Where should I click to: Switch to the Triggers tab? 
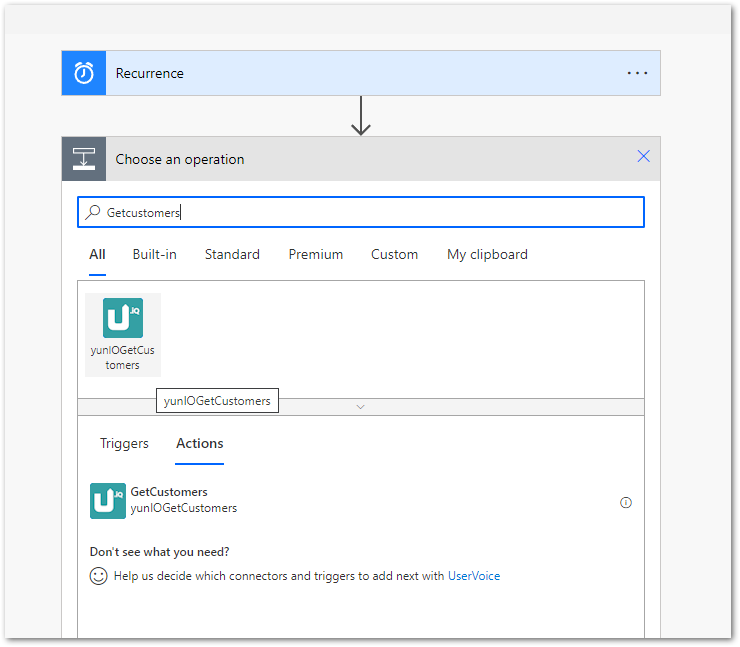coord(124,444)
